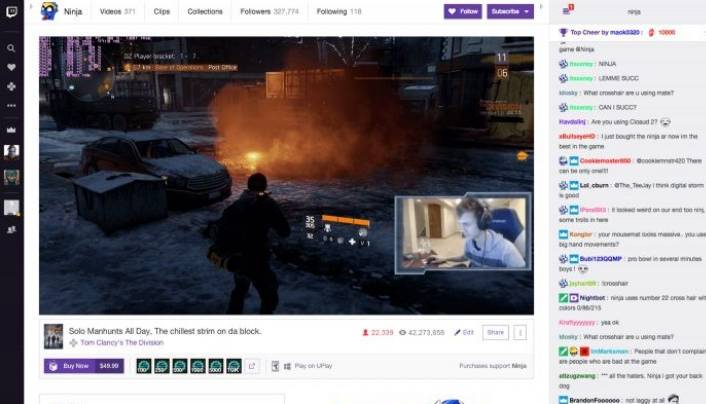This screenshot has width=706, height=404.
Task: Click the red viewer count icon
Action: 365,333
